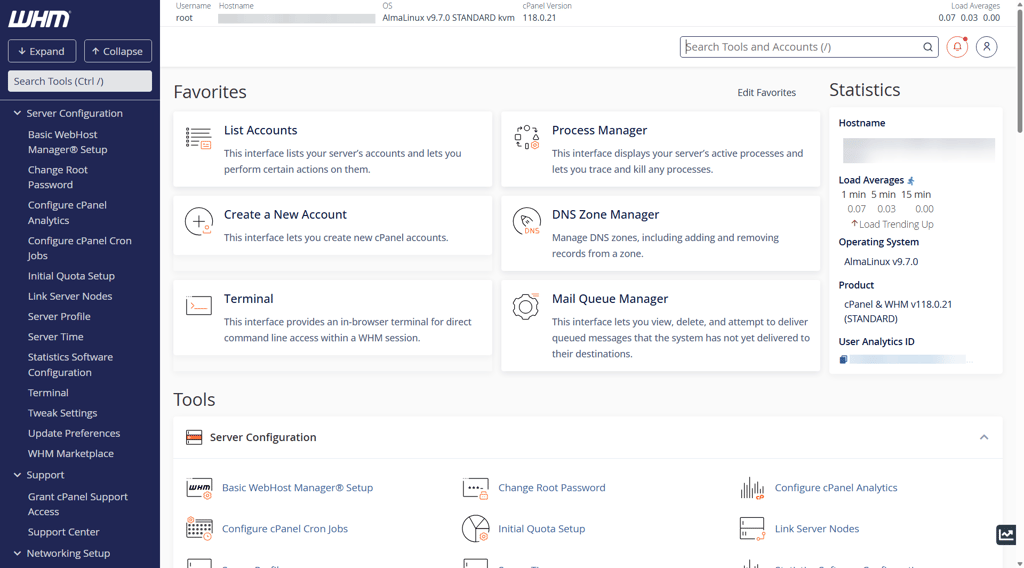Click the Server Configuration section icon in Tools
The width and height of the screenshot is (1024, 568).
194,437
